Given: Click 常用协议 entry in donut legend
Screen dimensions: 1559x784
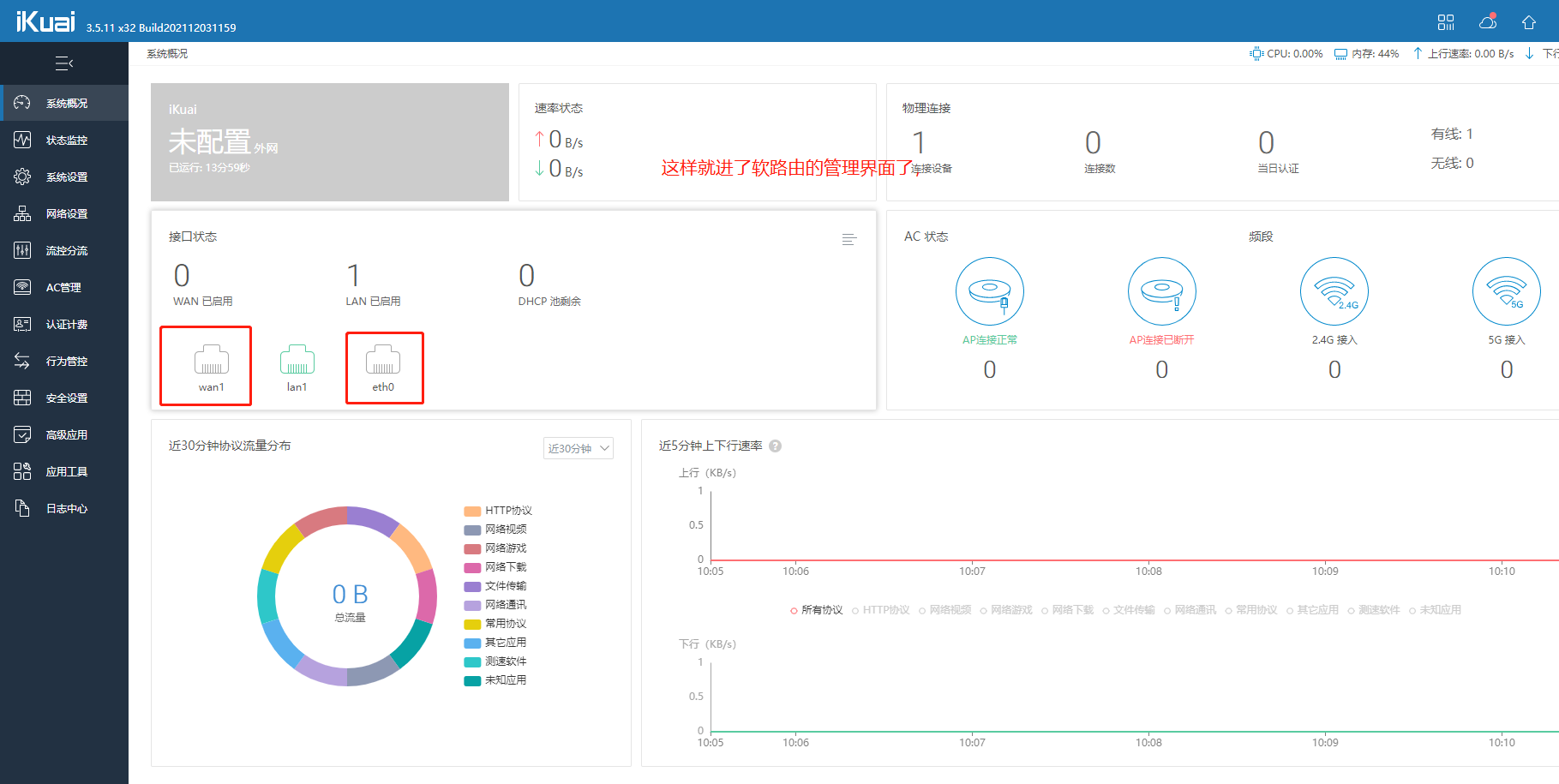Looking at the screenshot, I should [x=495, y=624].
